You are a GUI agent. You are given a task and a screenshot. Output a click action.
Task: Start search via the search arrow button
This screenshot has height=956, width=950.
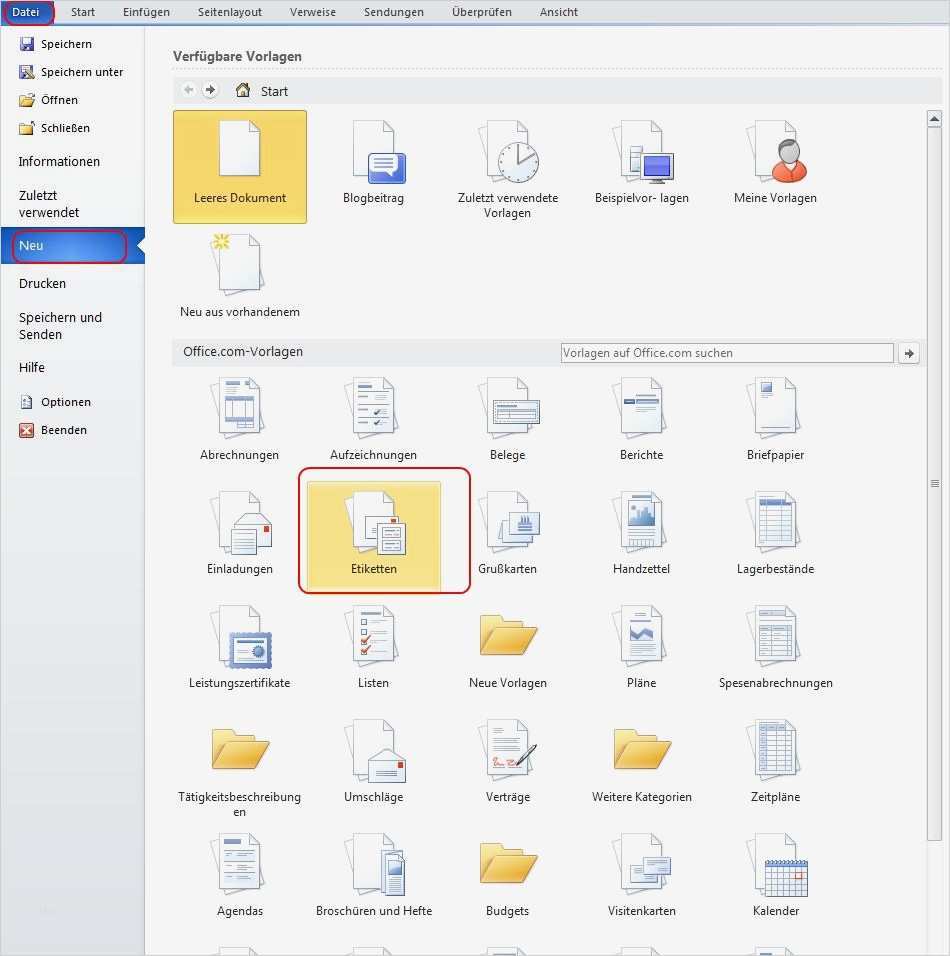point(908,352)
